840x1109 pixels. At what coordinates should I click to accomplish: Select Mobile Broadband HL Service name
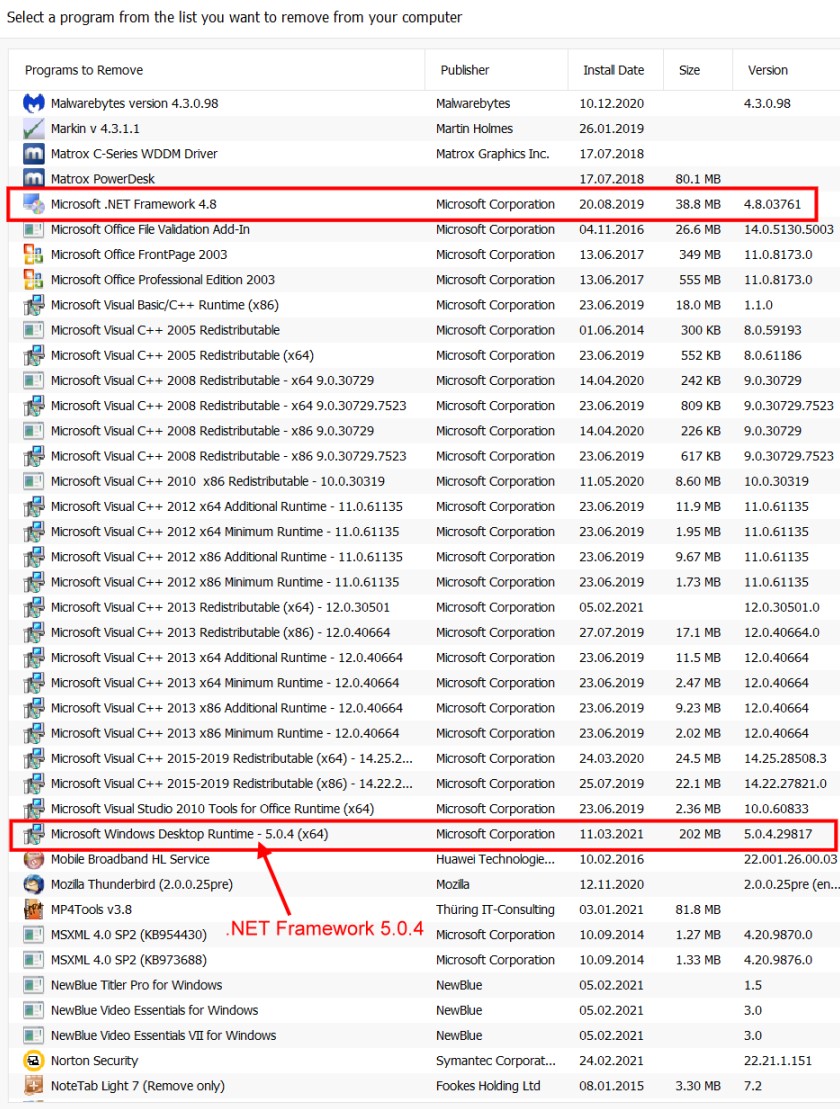[x=130, y=859]
